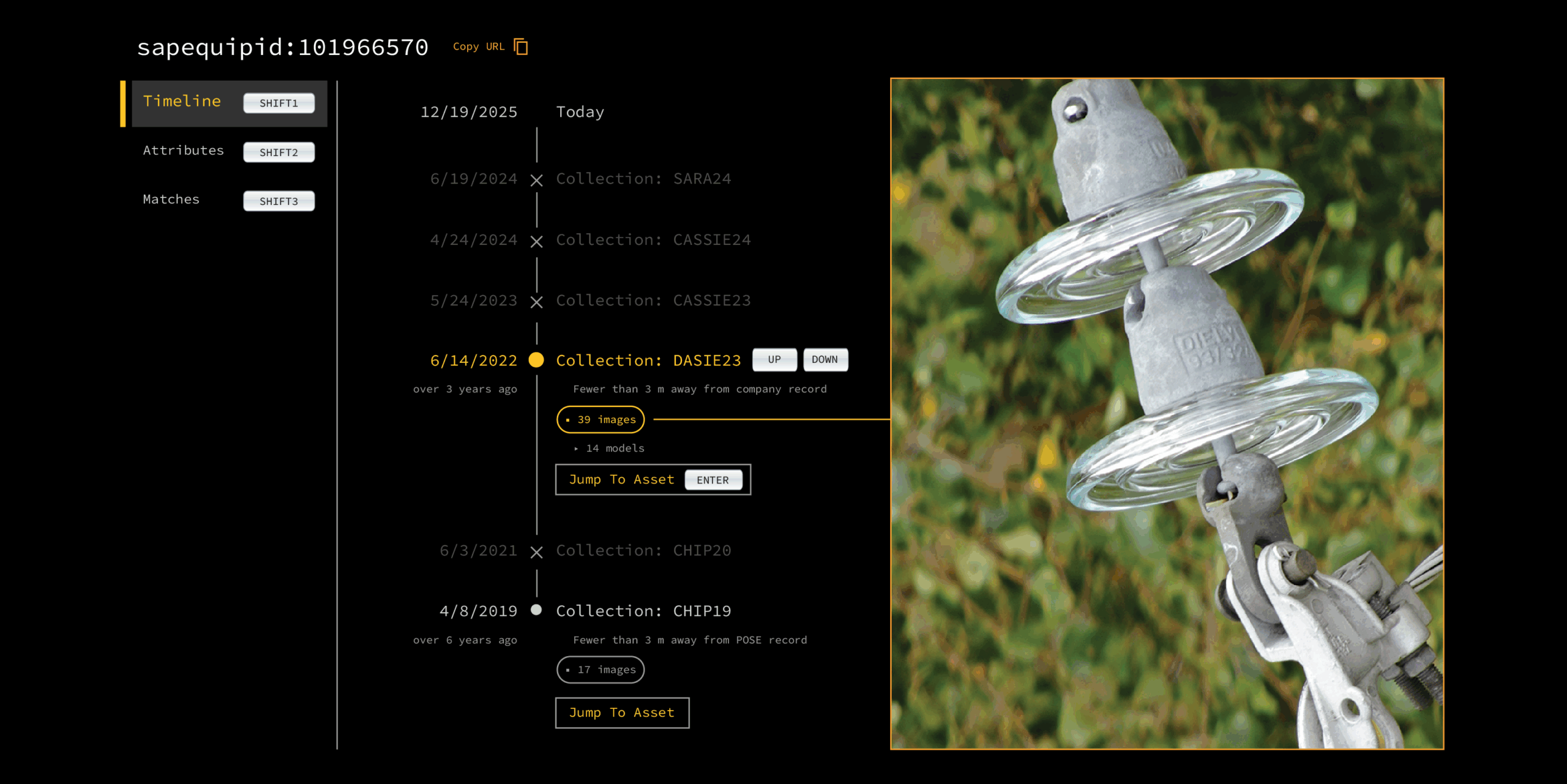Select the Collection: CHIP19 timeline entry
The width and height of the screenshot is (1567, 784).
(x=643, y=611)
